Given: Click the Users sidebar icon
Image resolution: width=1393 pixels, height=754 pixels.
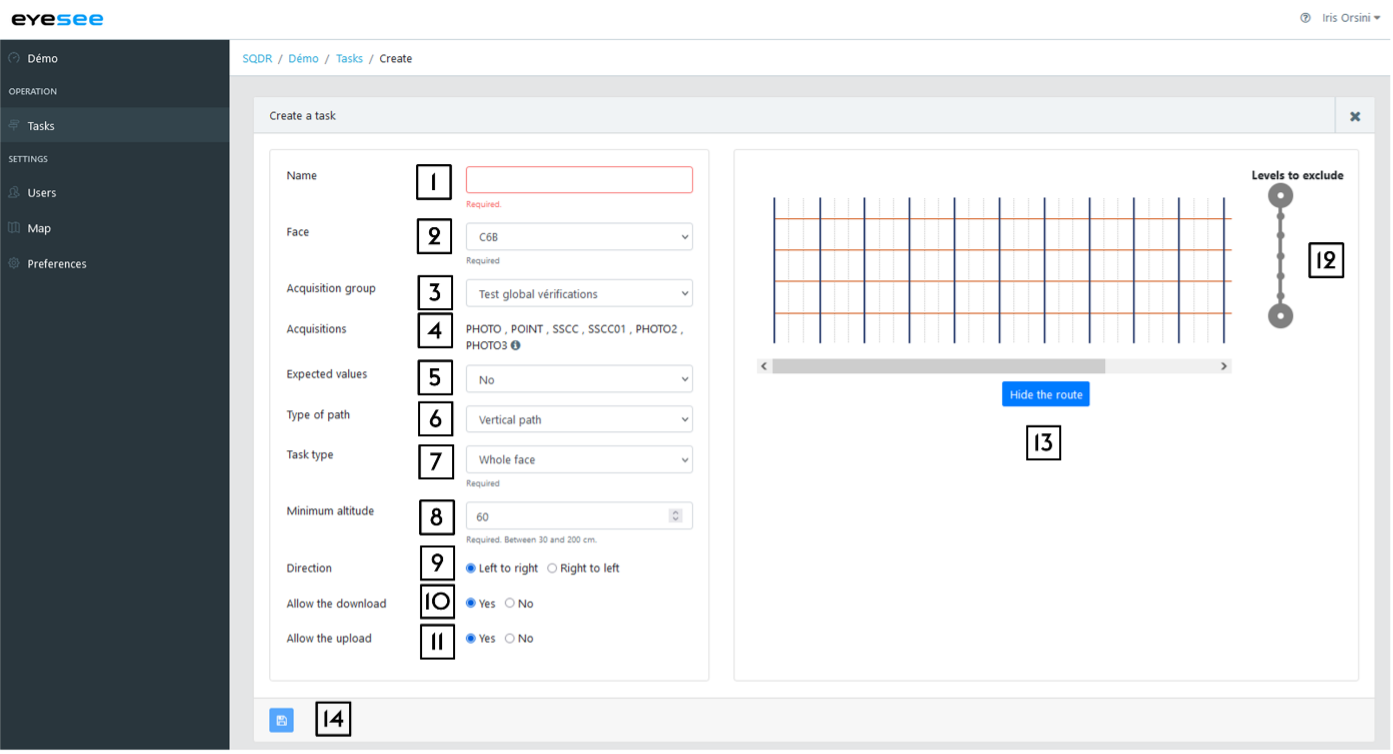Looking at the screenshot, I should tap(14, 193).
